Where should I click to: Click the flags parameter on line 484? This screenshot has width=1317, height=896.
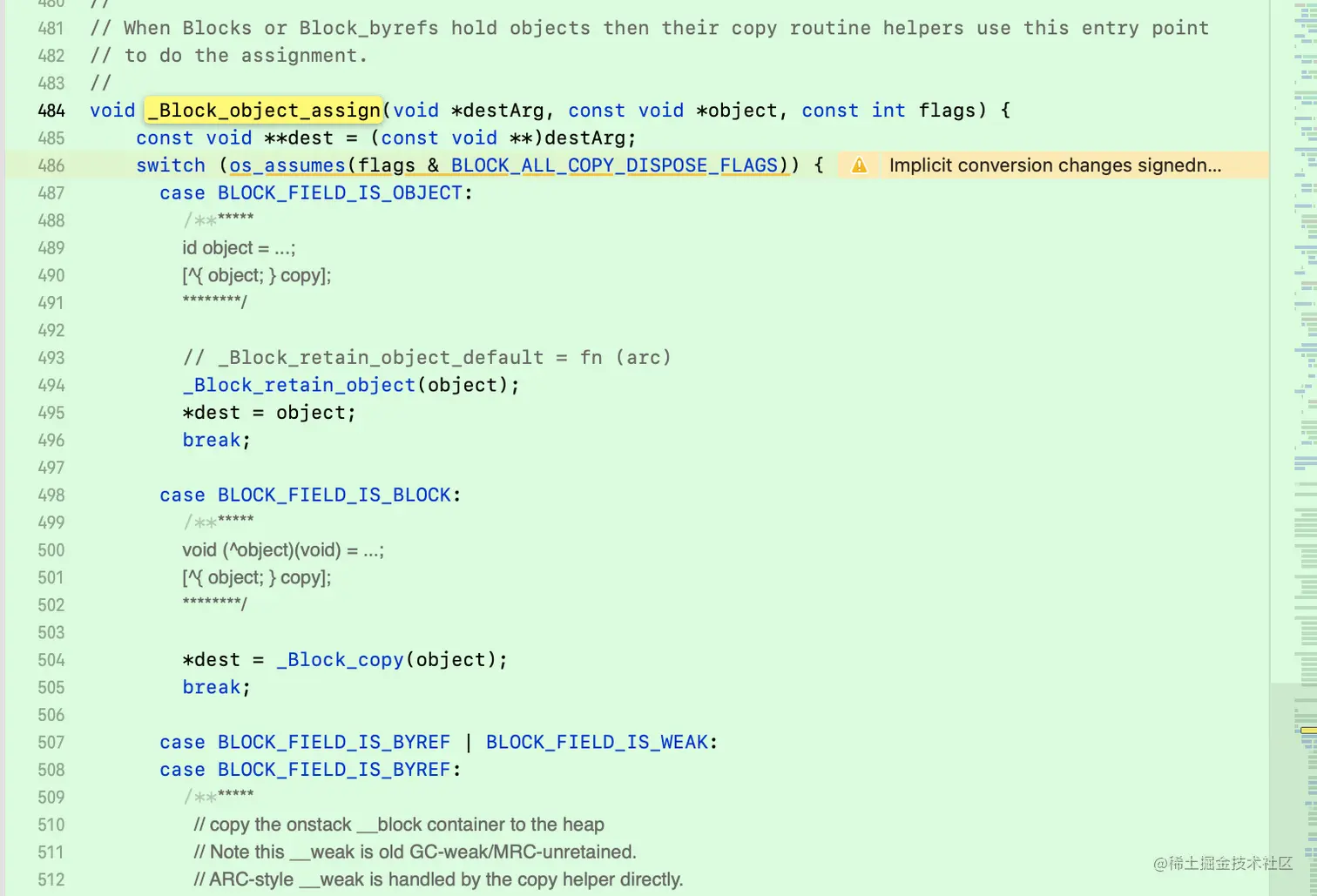[x=947, y=111]
